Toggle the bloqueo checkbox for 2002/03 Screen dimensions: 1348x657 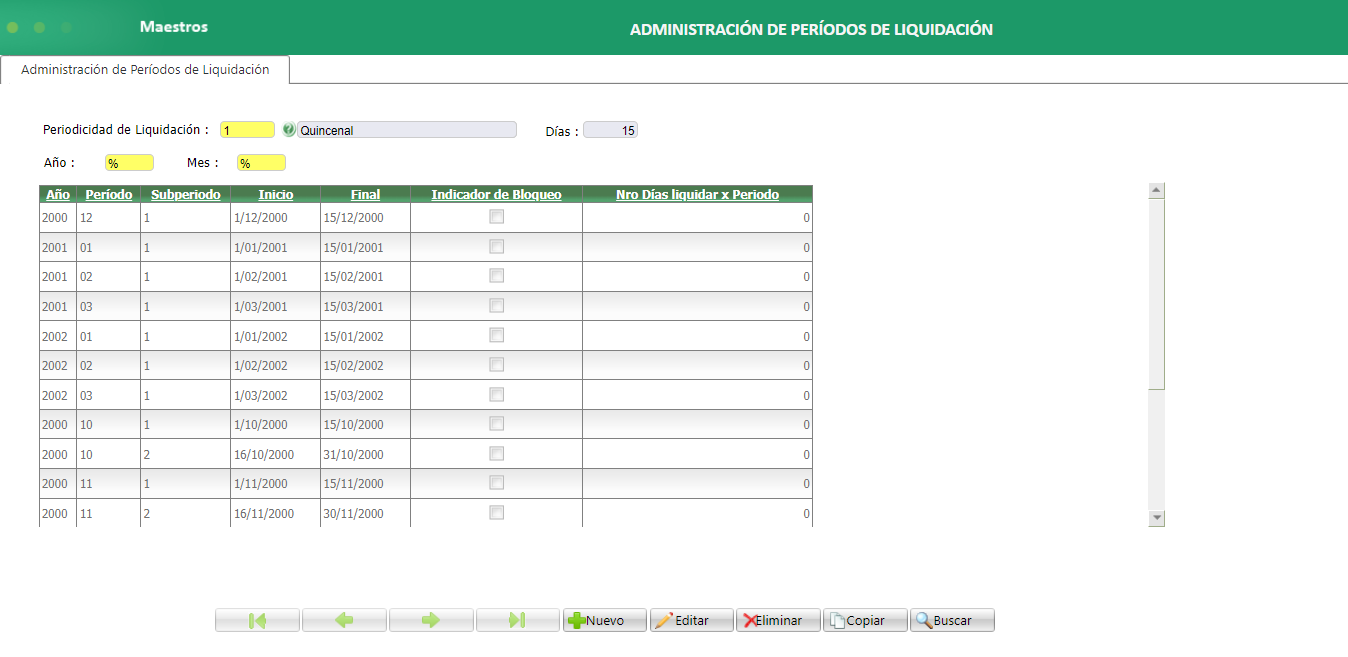click(496, 394)
